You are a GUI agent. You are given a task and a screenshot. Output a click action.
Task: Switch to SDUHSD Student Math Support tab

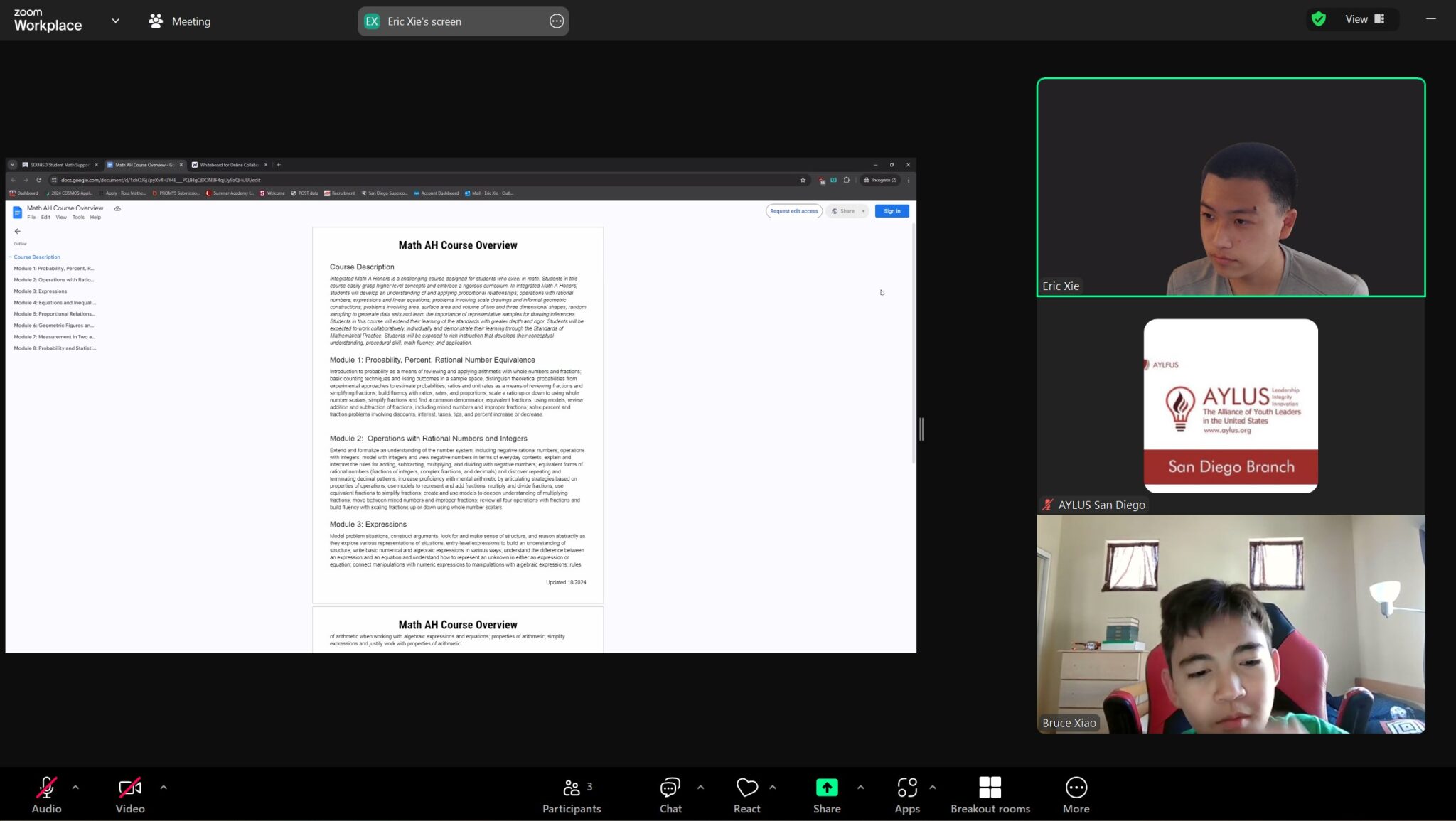click(x=60, y=165)
